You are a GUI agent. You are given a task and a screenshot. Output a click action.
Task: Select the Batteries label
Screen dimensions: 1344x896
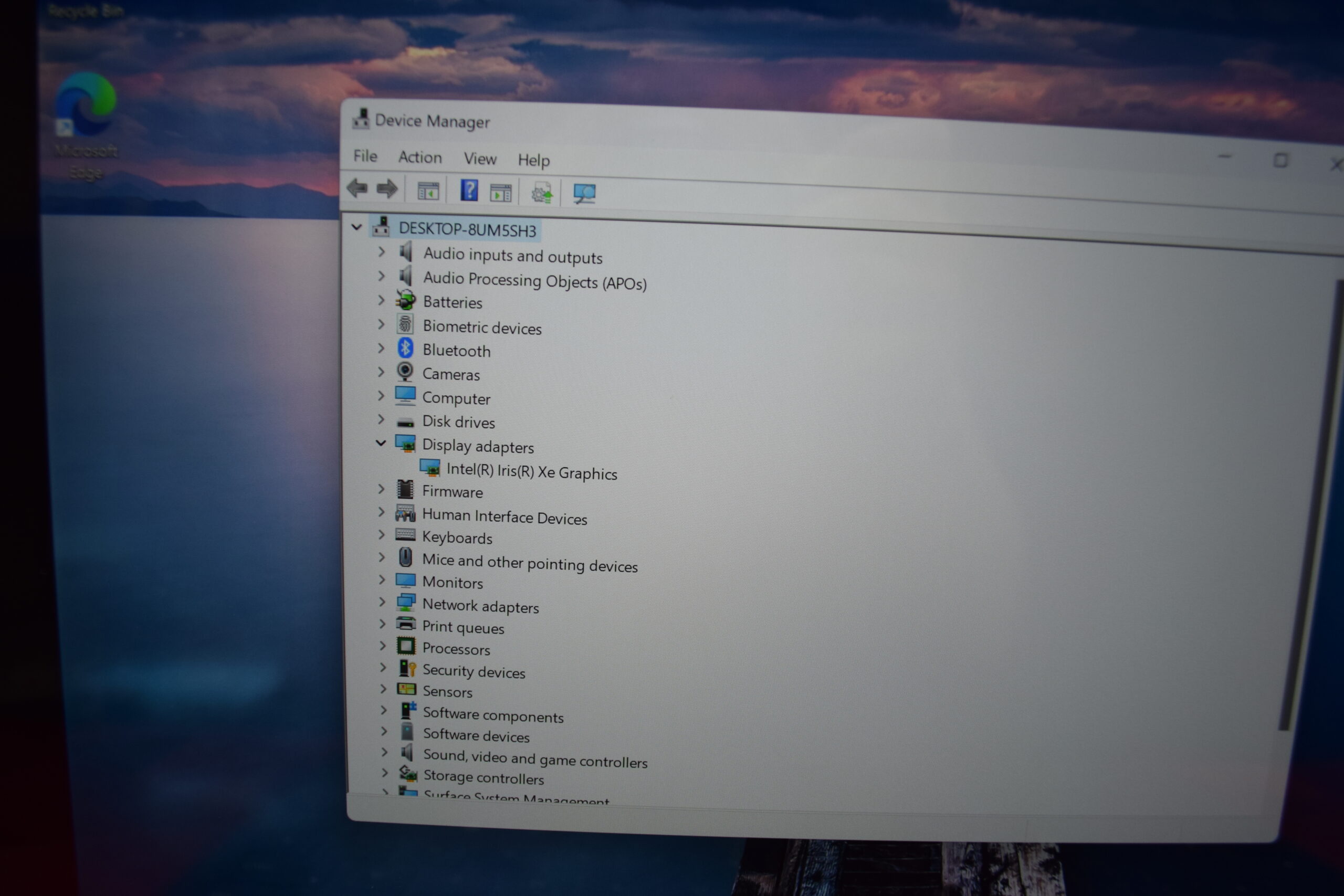[453, 302]
